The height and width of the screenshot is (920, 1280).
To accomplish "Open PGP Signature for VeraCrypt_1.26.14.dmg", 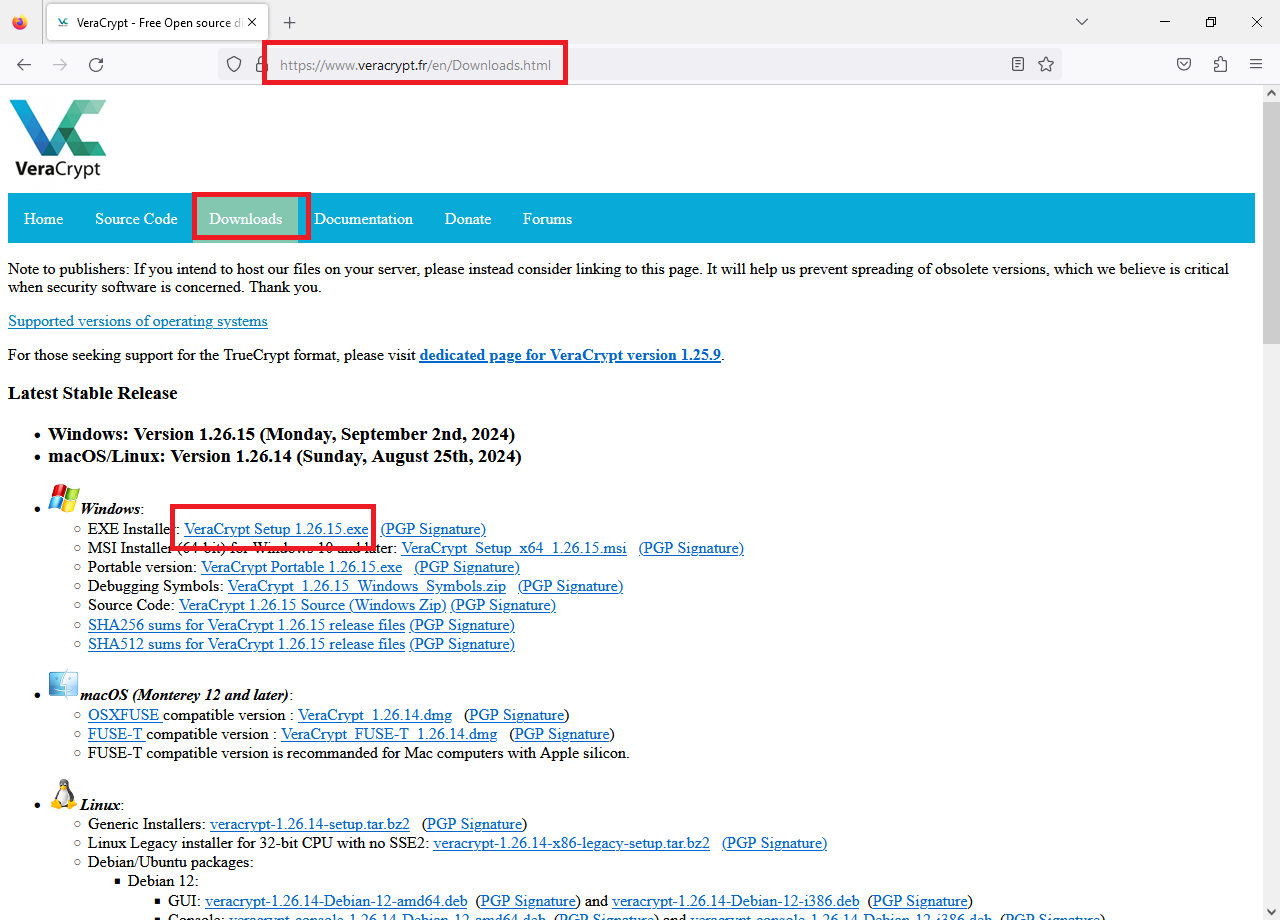I will pyautogui.click(x=516, y=715).
